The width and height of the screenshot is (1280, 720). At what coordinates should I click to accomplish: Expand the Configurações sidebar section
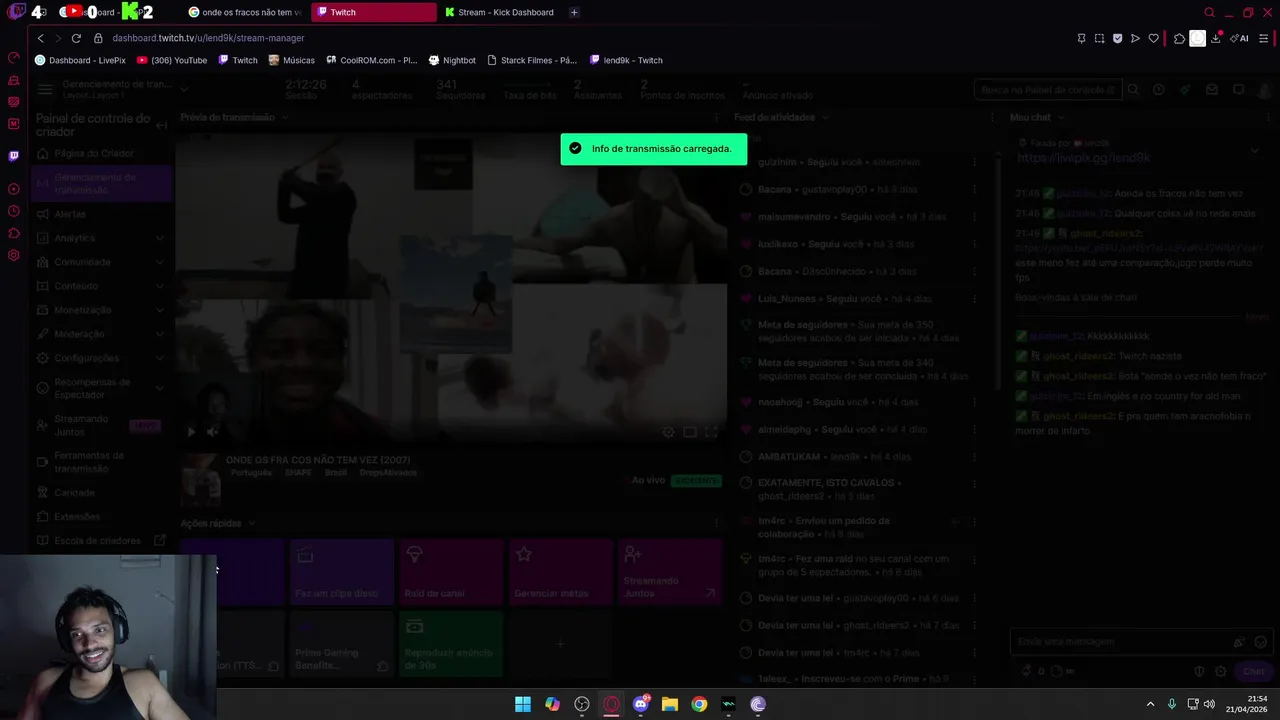pyautogui.click(x=159, y=358)
